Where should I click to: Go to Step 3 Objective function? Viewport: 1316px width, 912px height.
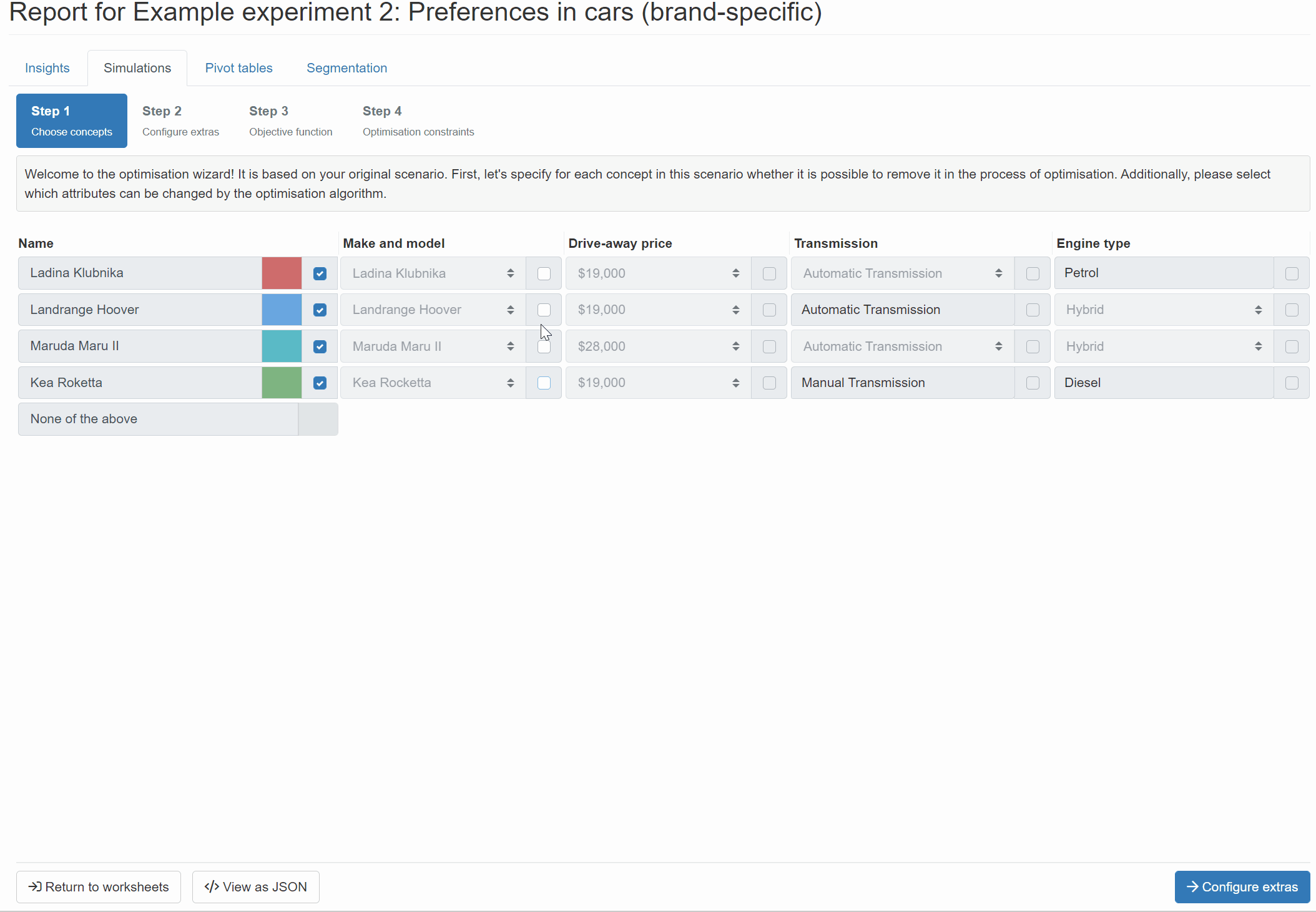[x=290, y=120]
